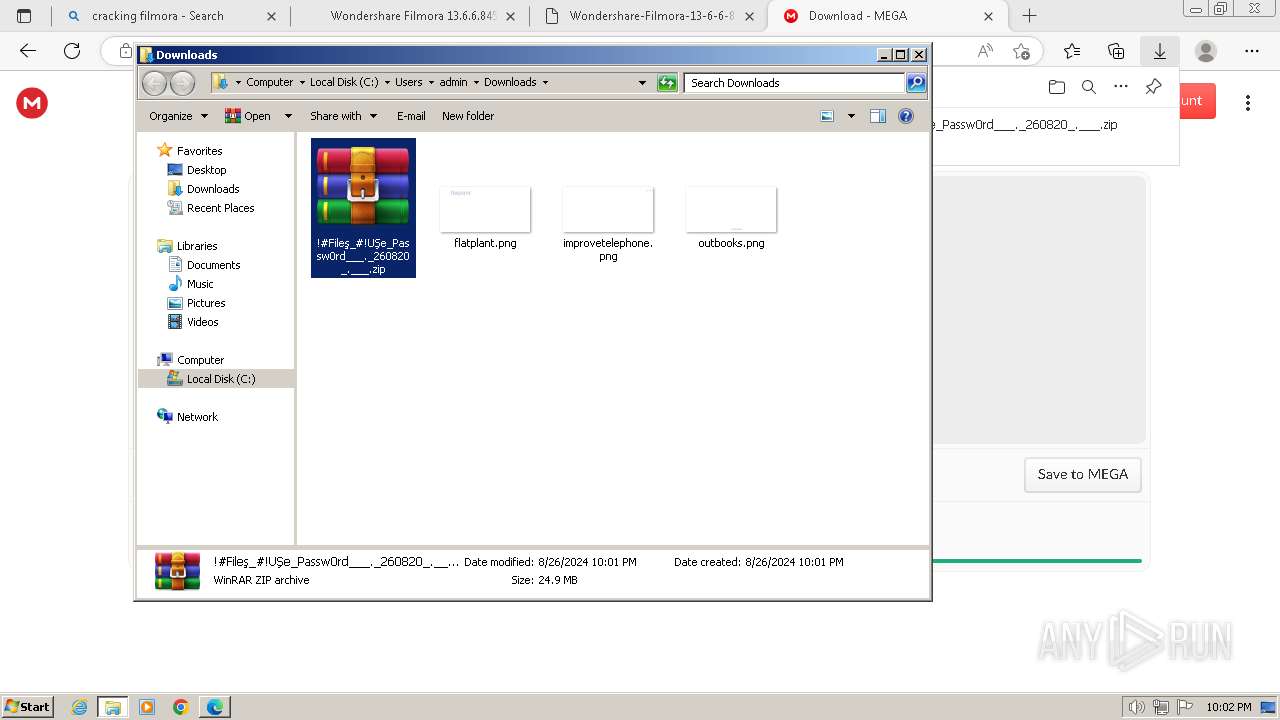Image resolution: width=1280 pixels, height=720 pixels.
Task: Select outbooks.png file
Action: click(x=731, y=218)
